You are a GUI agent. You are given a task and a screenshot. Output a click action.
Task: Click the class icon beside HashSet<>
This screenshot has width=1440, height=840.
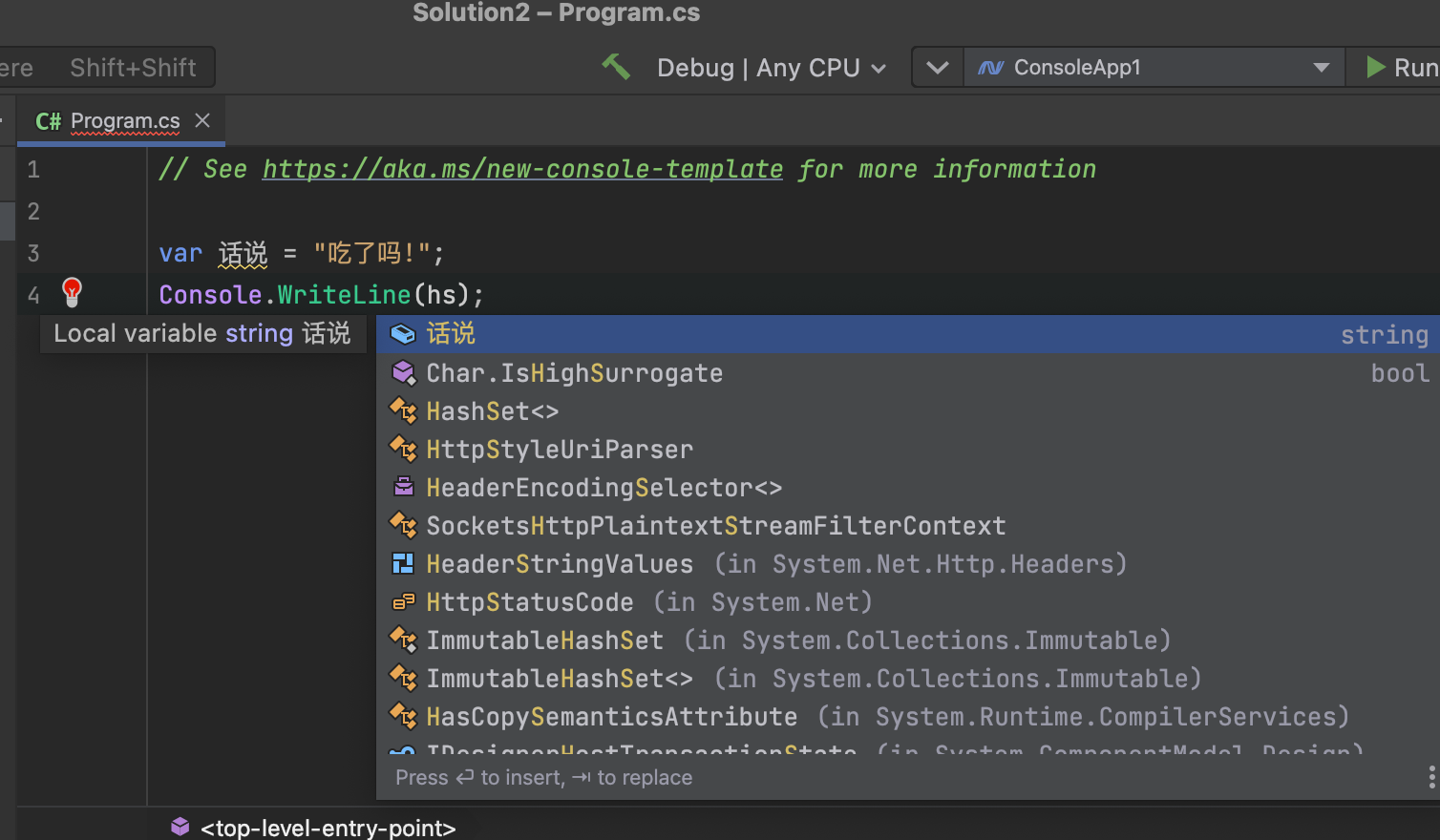pos(404,411)
